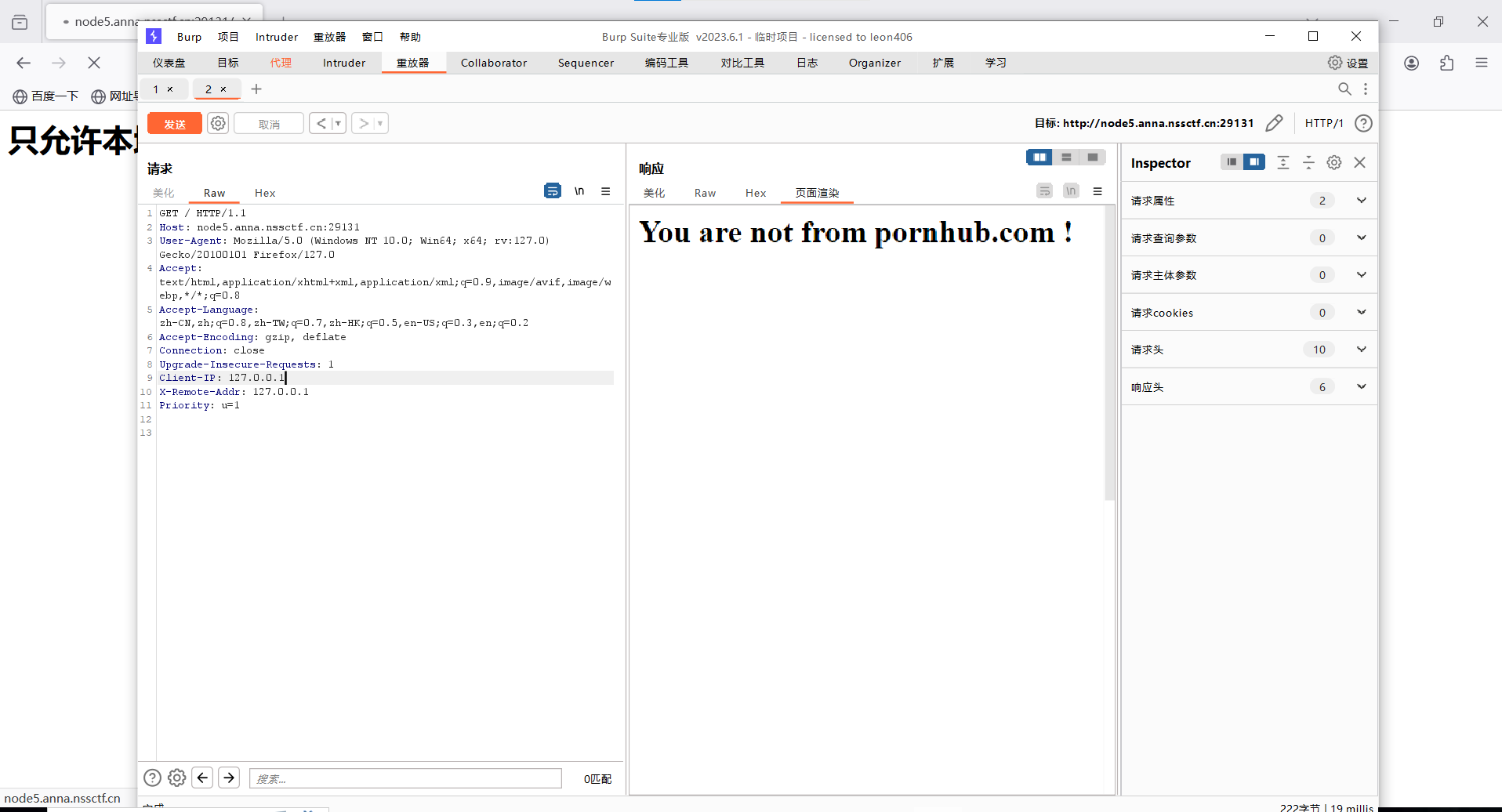Viewport: 1502px width, 812px height.
Task: Expand all Inspector sections
Action: point(1283,162)
